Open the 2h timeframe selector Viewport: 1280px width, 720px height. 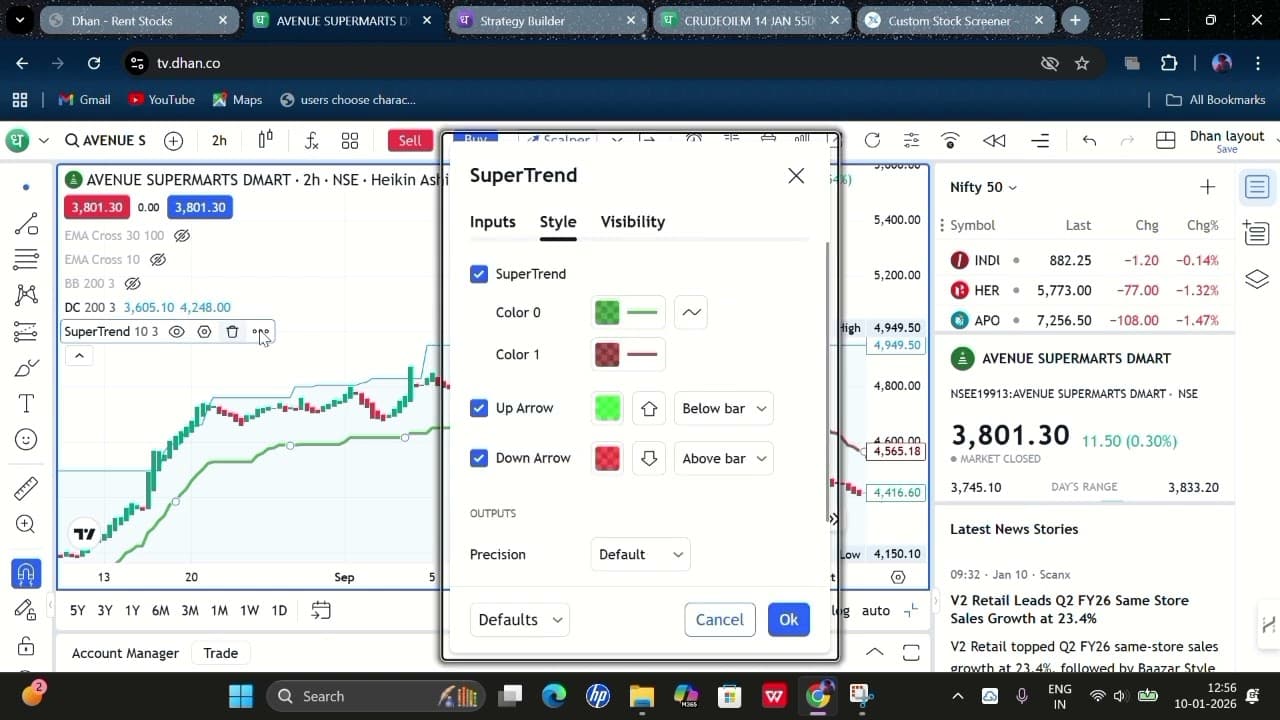(219, 140)
